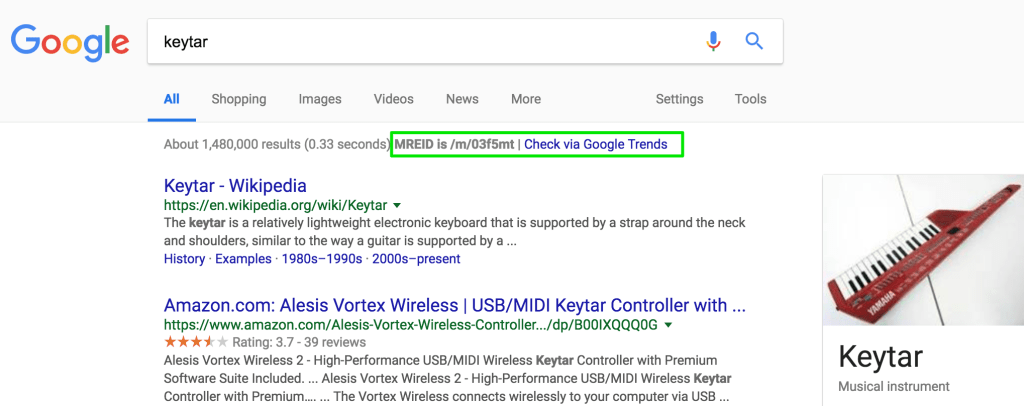Start voice search with microphone icon

tap(713, 41)
